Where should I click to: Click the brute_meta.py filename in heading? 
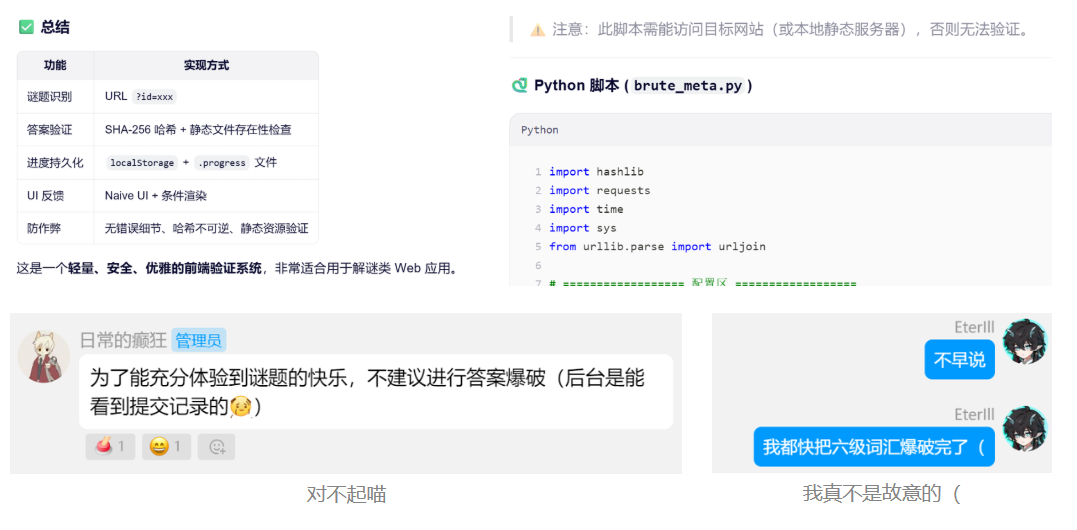pos(688,85)
